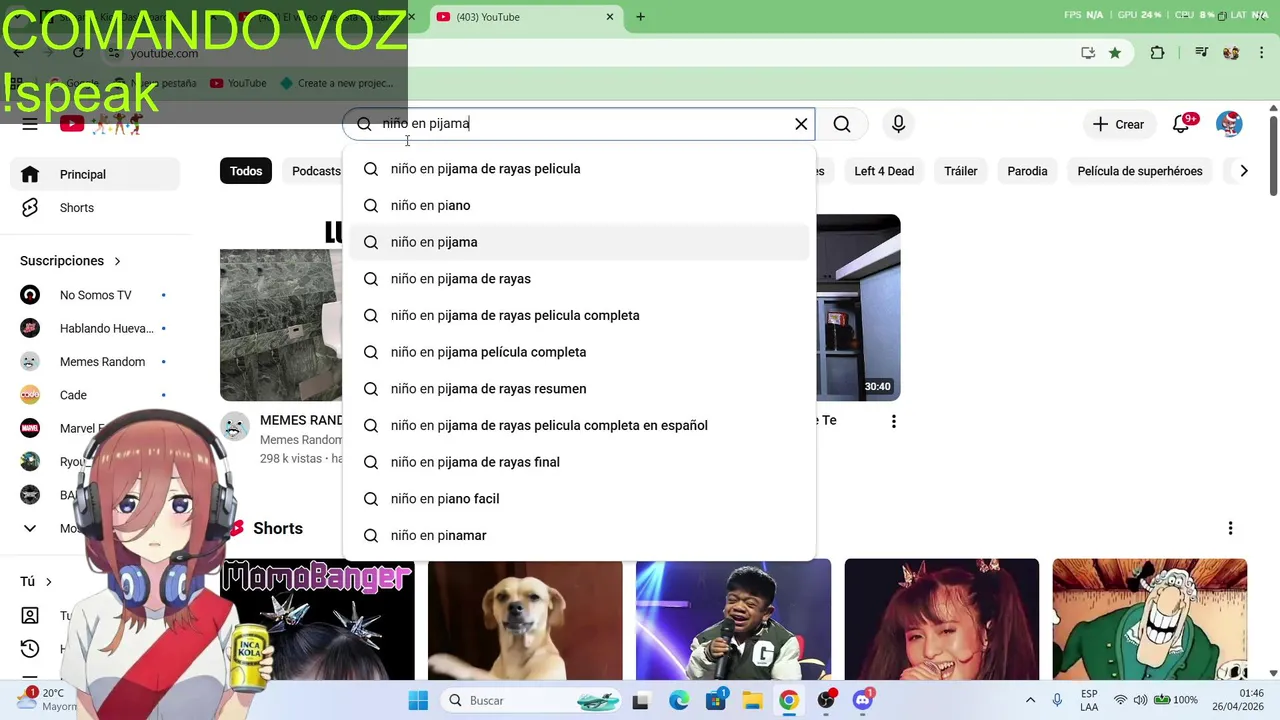Open the Crear menu
This screenshot has height=720, width=1280.
click(x=1118, y=124)
